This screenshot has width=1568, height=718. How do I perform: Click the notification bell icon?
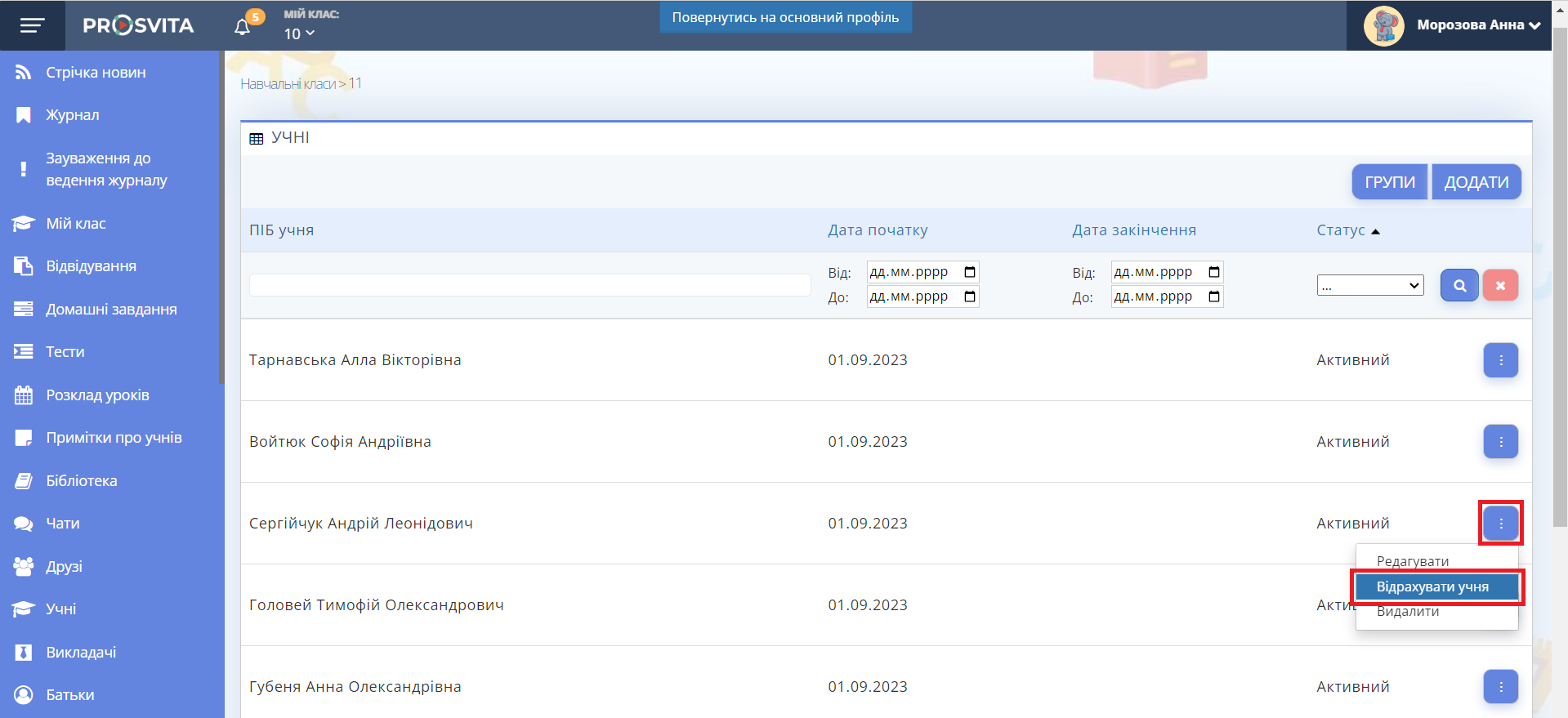point(242,27)
